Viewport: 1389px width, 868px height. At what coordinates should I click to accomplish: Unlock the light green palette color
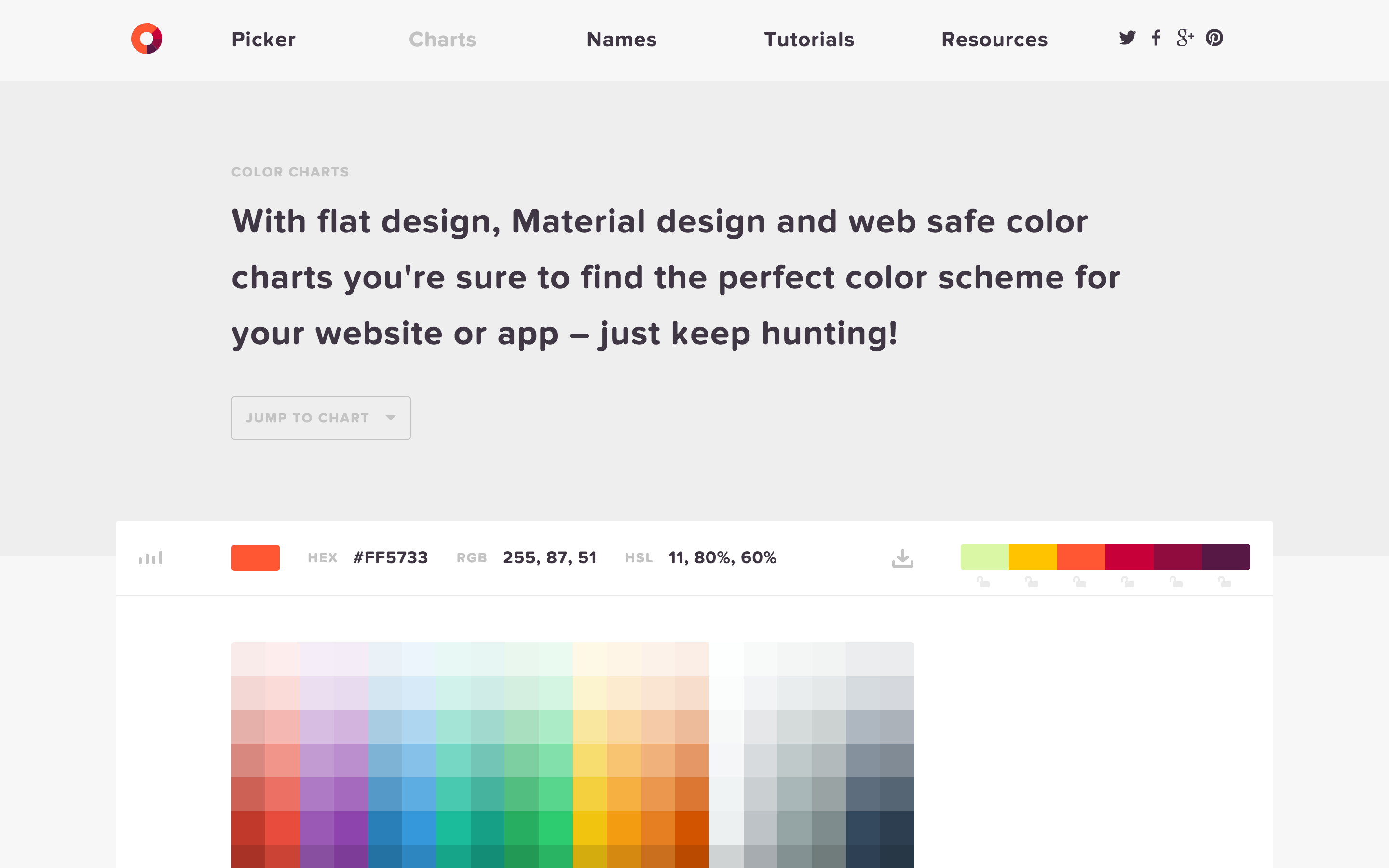point(984,582)
